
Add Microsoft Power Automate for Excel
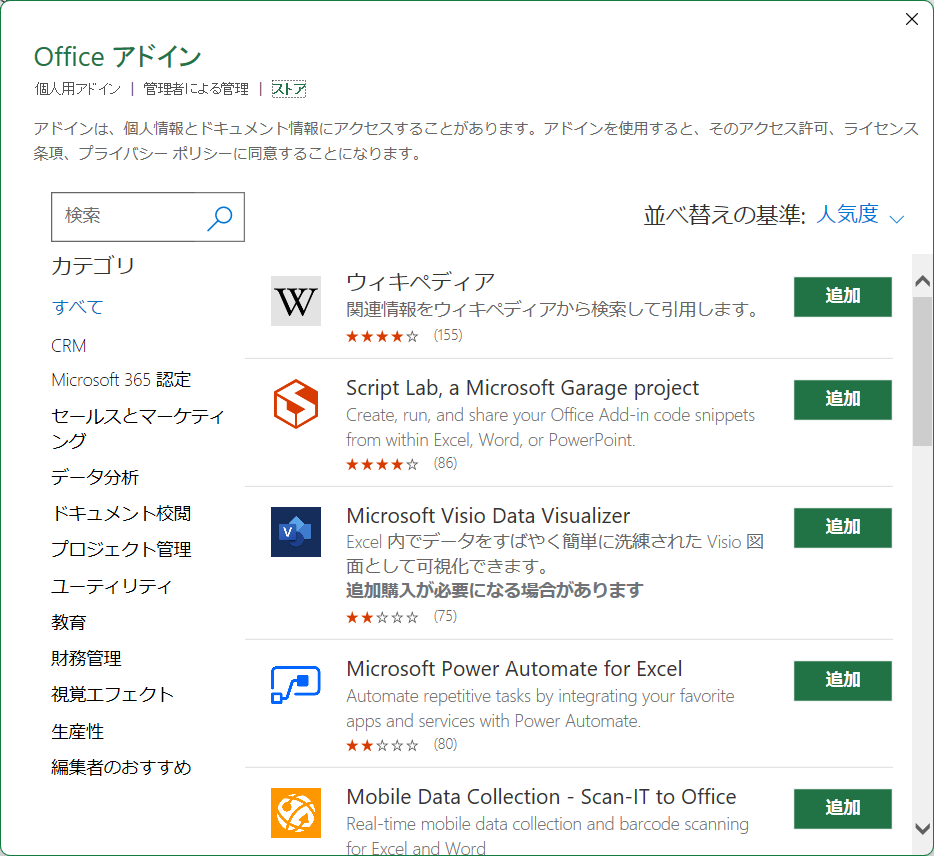click(x=842, y=681)
